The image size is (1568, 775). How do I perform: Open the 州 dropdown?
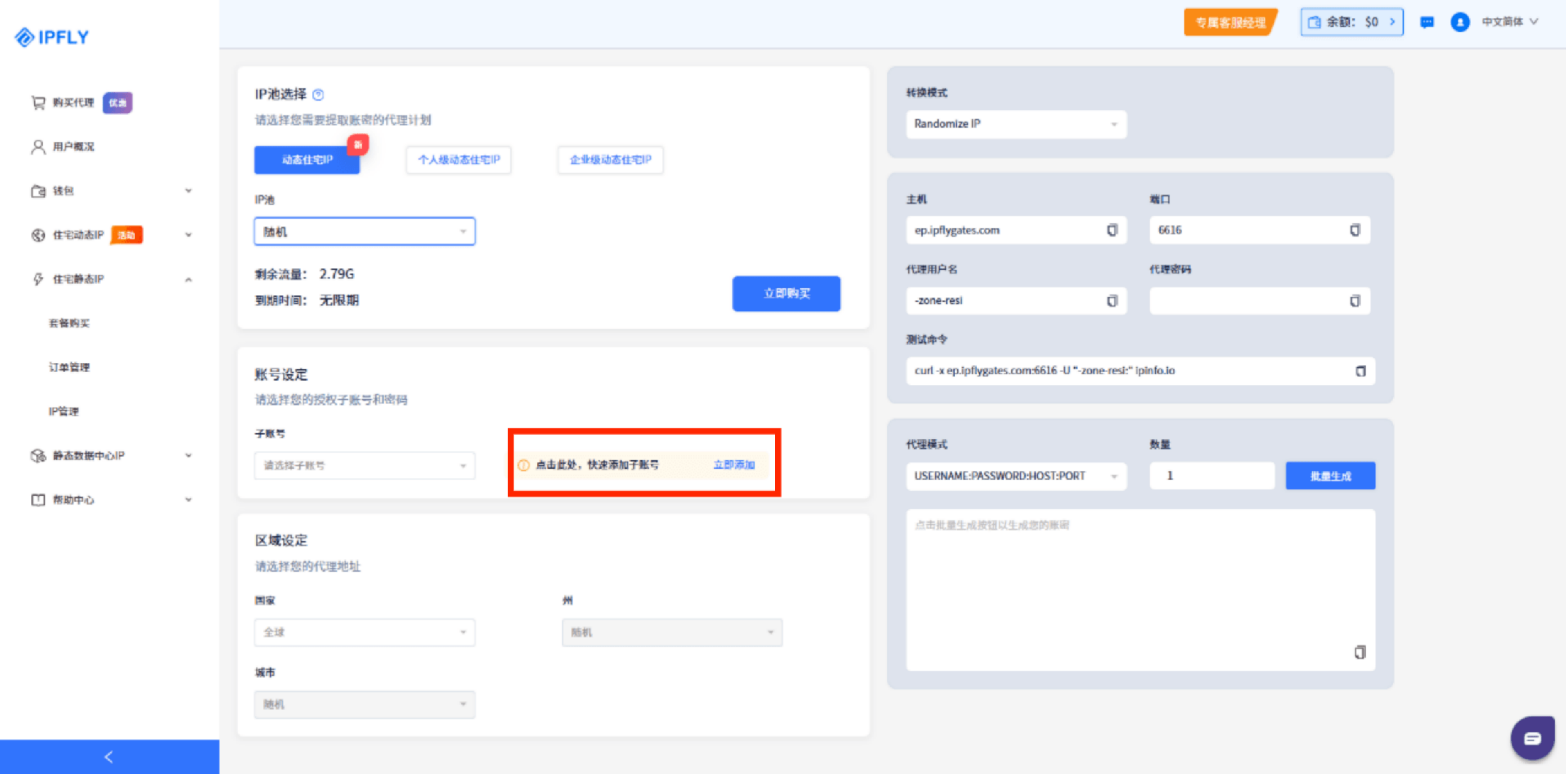click(672, 633)
